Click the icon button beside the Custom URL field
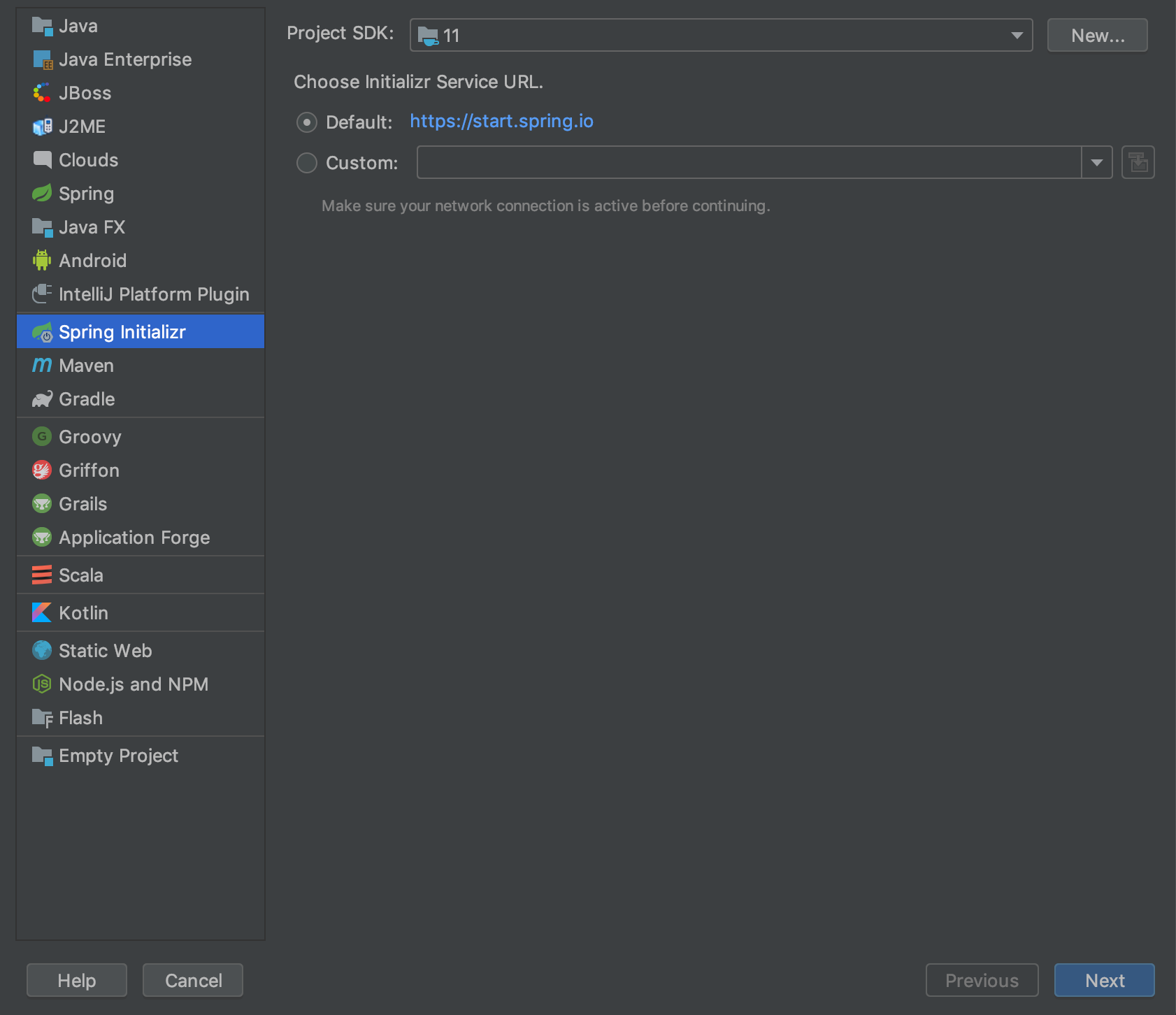 coord(1138,162)
